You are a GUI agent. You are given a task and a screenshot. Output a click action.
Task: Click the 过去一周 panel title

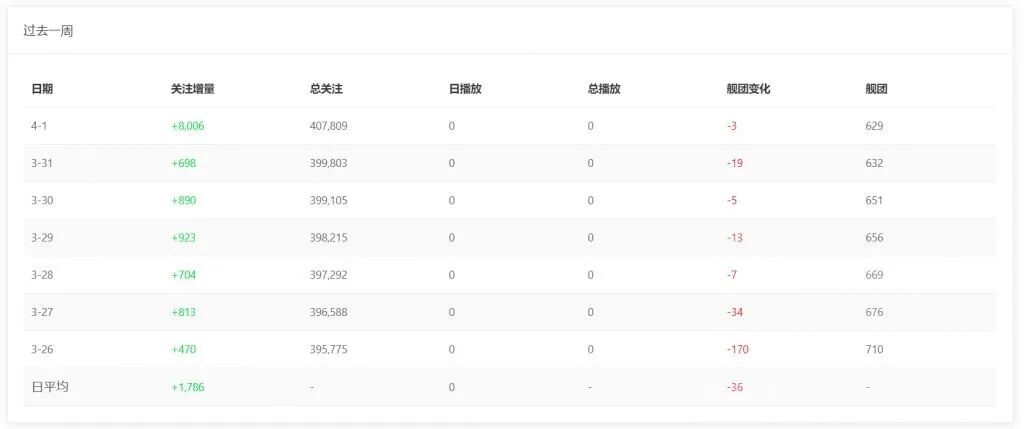48,31
